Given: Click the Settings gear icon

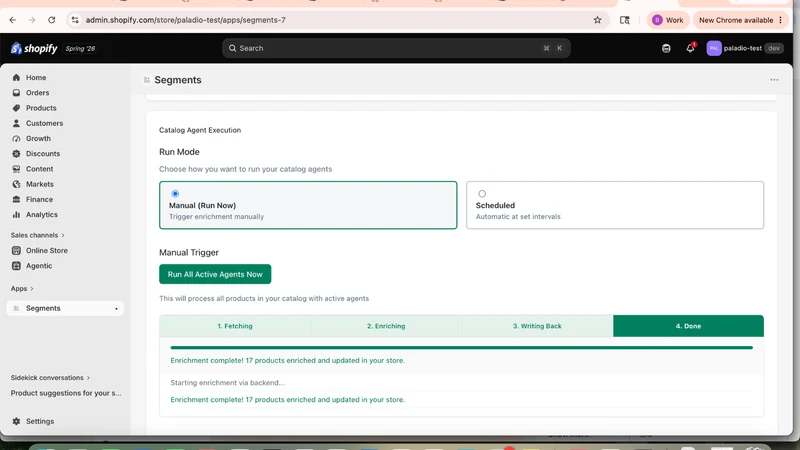Looking at the screenshot, I should pos(16,421).
